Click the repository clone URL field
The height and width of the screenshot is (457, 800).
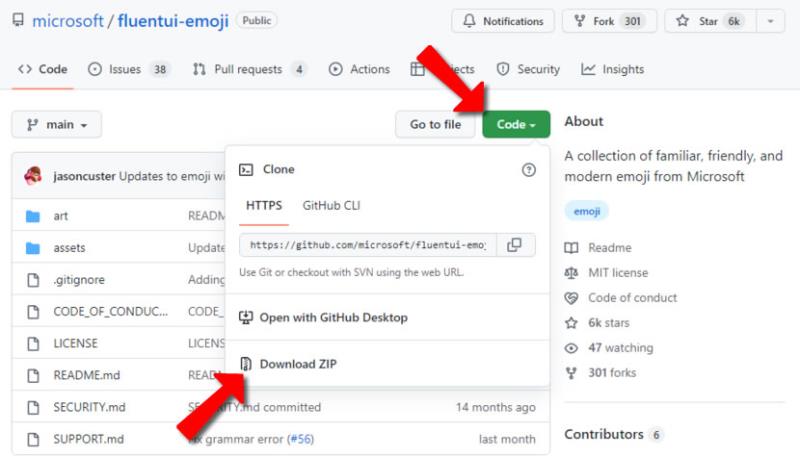368,245
